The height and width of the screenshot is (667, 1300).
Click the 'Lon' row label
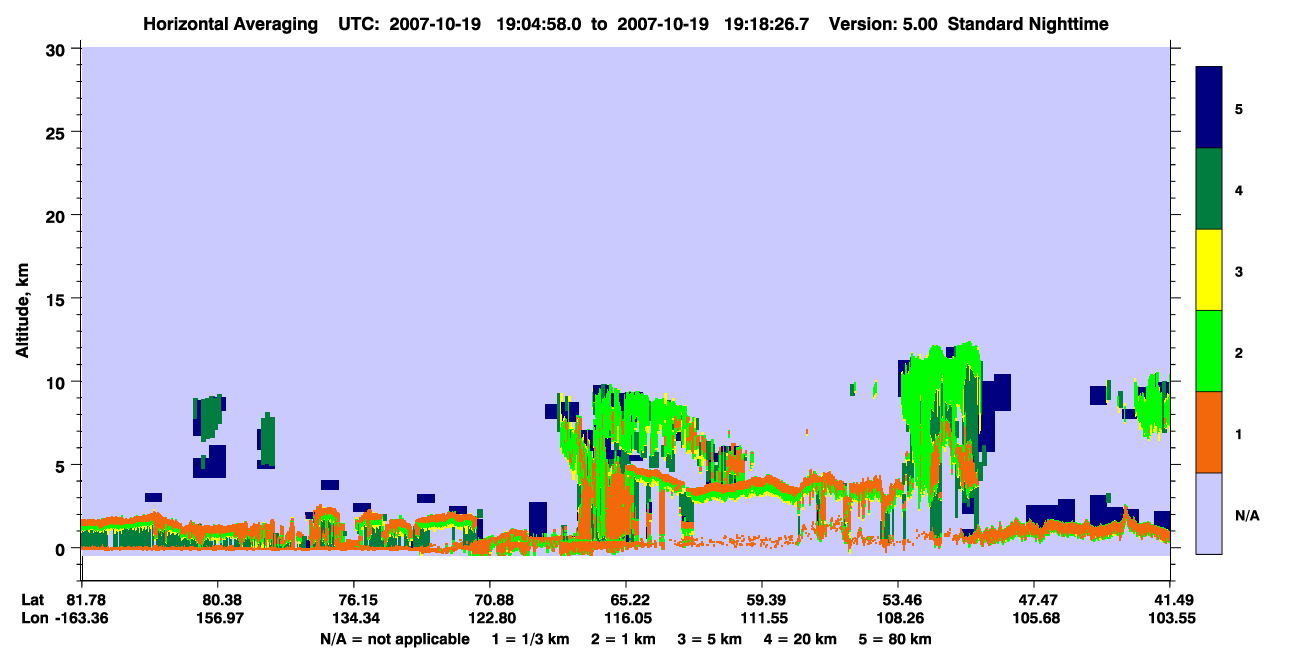tap(33, 618)
